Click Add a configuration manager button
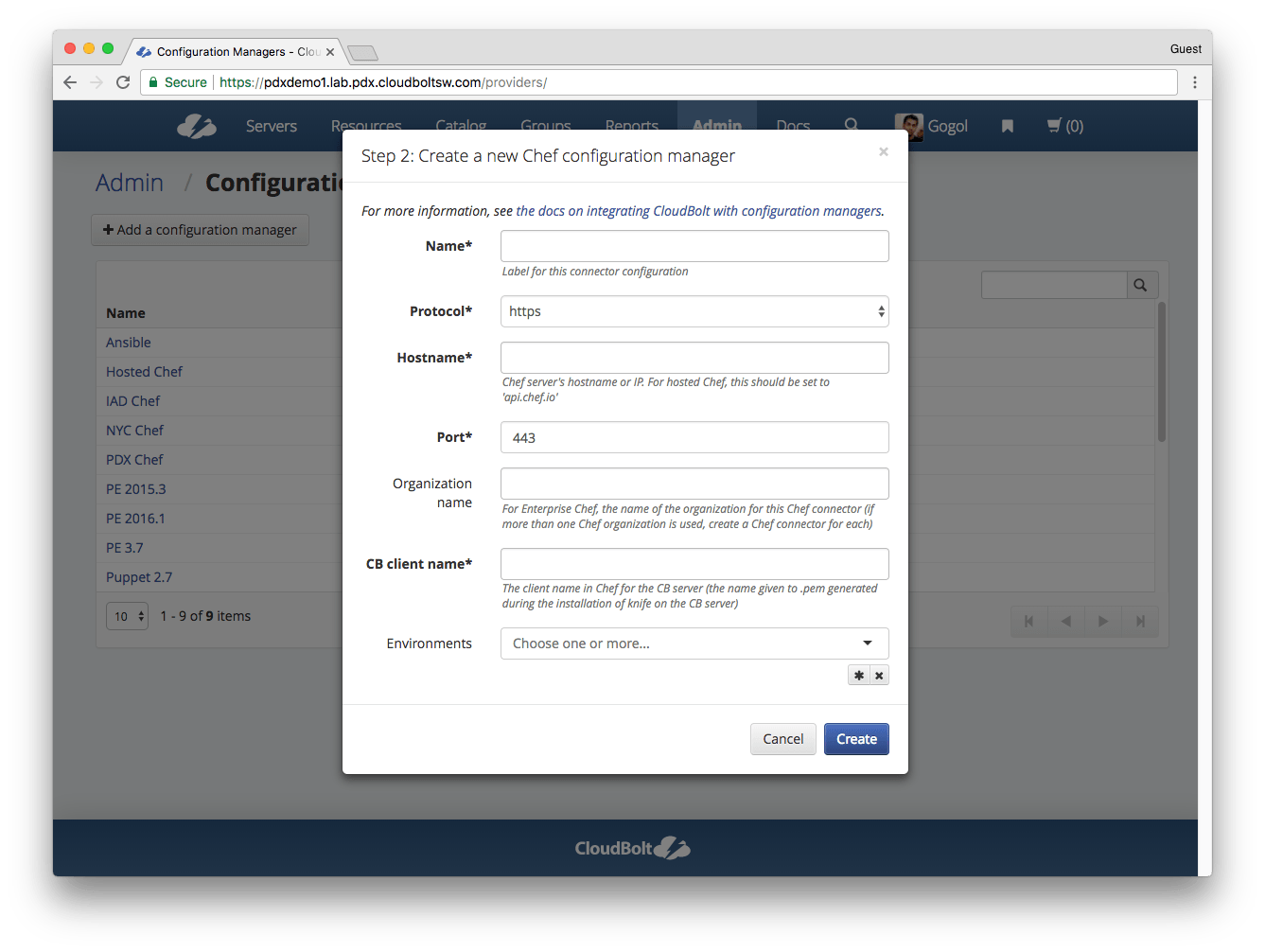The width and height of the screenshot is (1265, 952). (x=200, y=230)
